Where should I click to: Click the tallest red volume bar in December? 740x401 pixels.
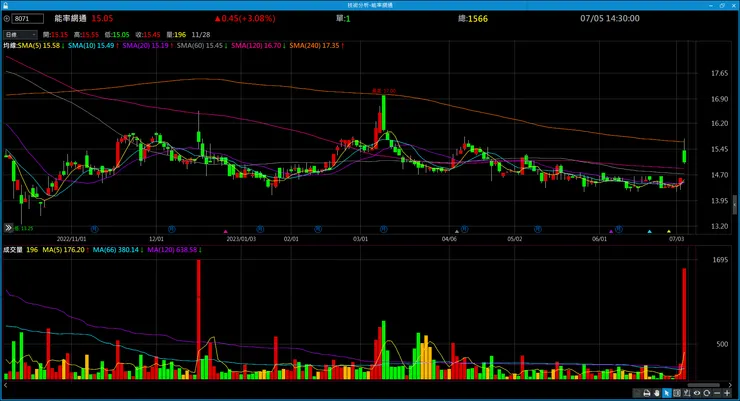click(198, 319)
